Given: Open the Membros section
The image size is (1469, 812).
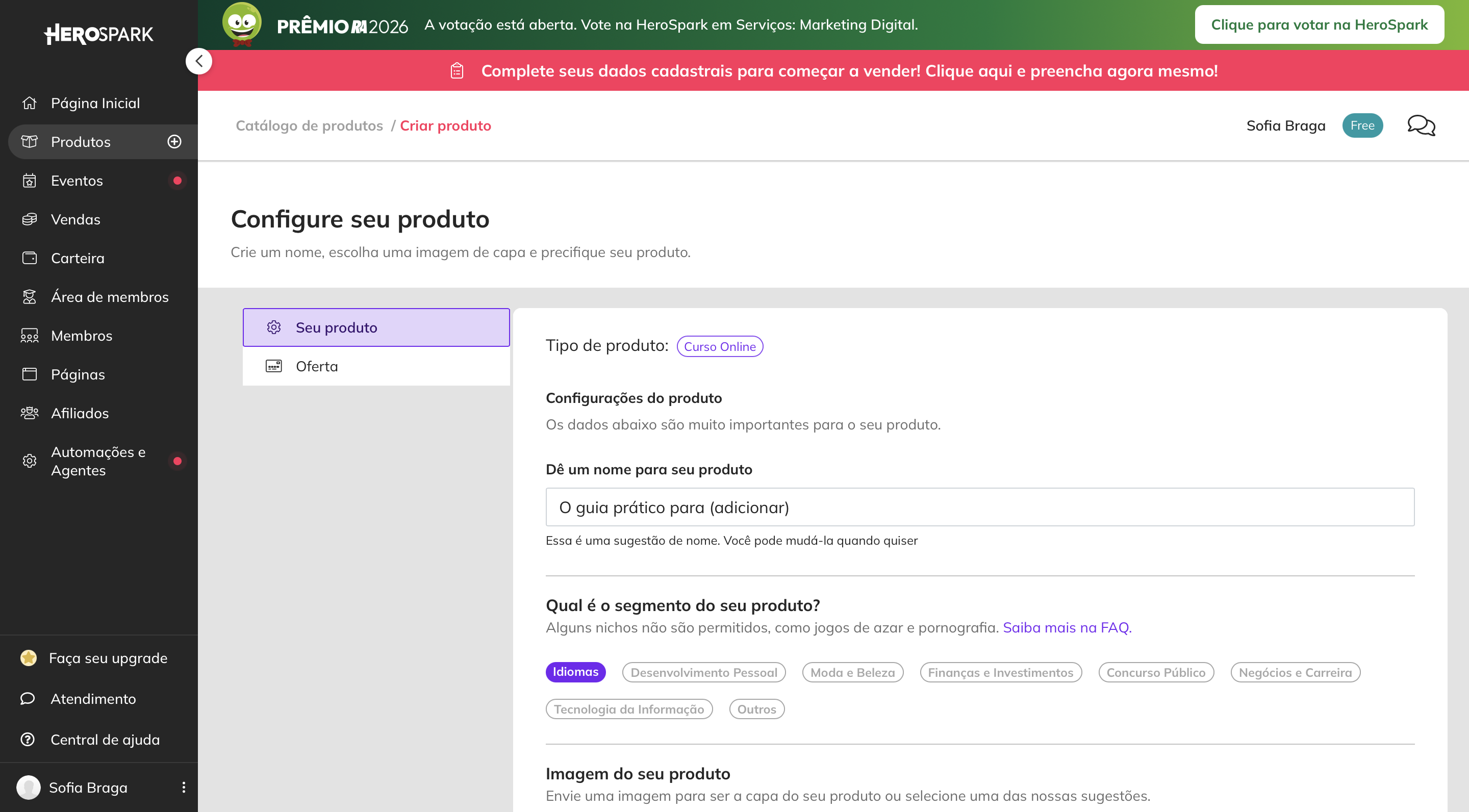Looking at the screenshot, I should point(82,336).
